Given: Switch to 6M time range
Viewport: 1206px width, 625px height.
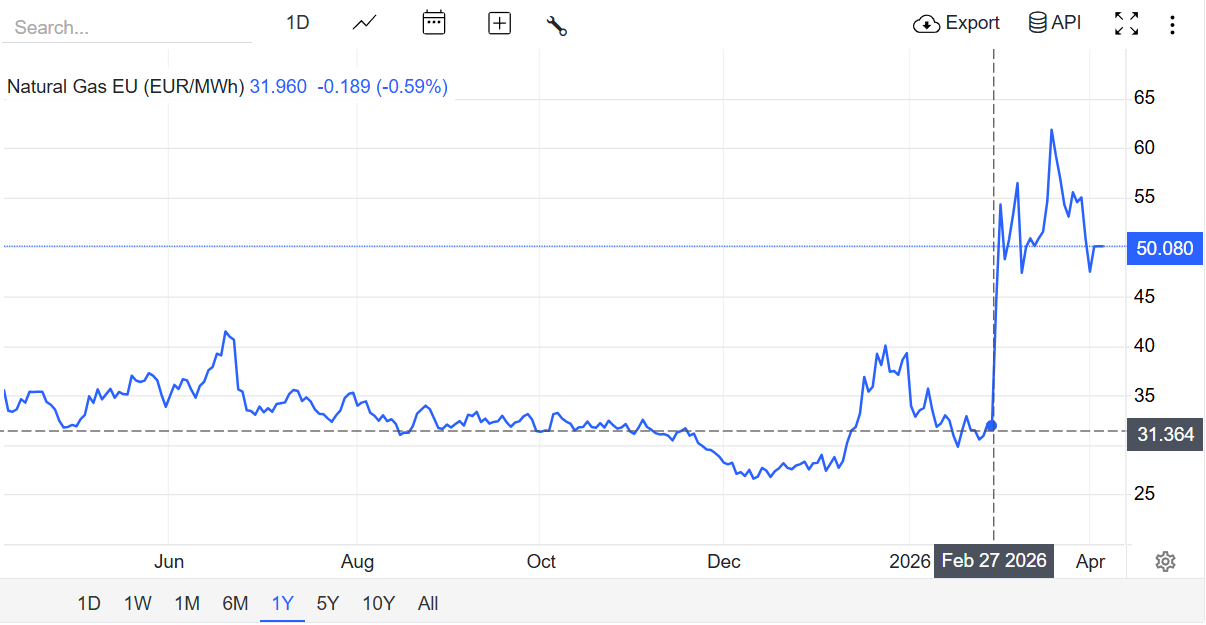Looking at the screenshot, I should tap(235, 603).
